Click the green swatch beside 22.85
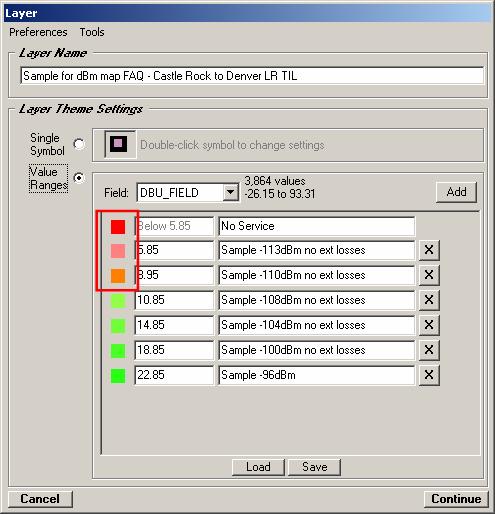 coord(118,376)
